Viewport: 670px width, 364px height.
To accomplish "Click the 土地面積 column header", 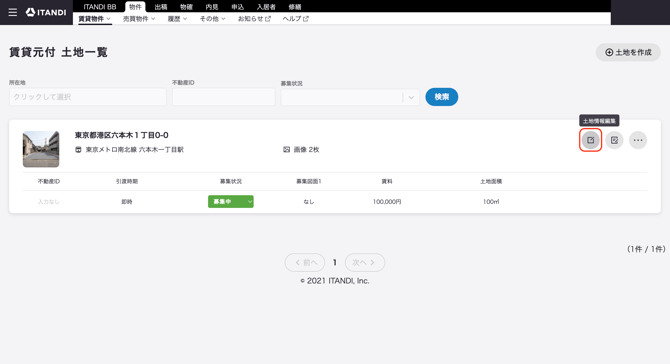I will [491, 181].
